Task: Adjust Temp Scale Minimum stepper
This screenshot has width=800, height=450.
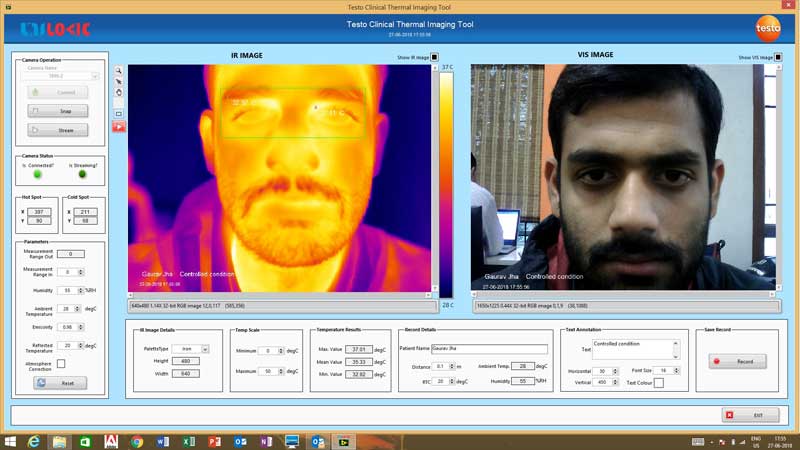Action: coord(281,351)
